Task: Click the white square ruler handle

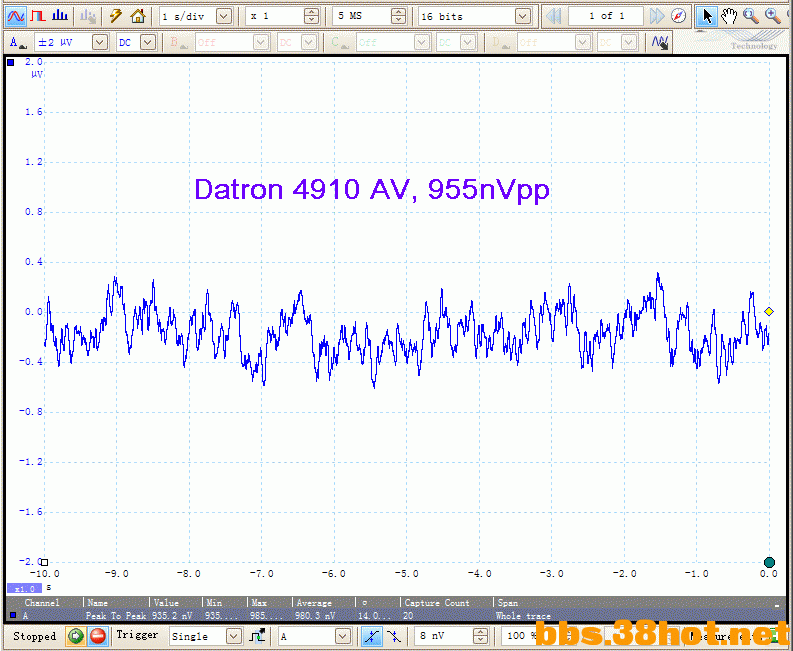Action: [45, 562]
